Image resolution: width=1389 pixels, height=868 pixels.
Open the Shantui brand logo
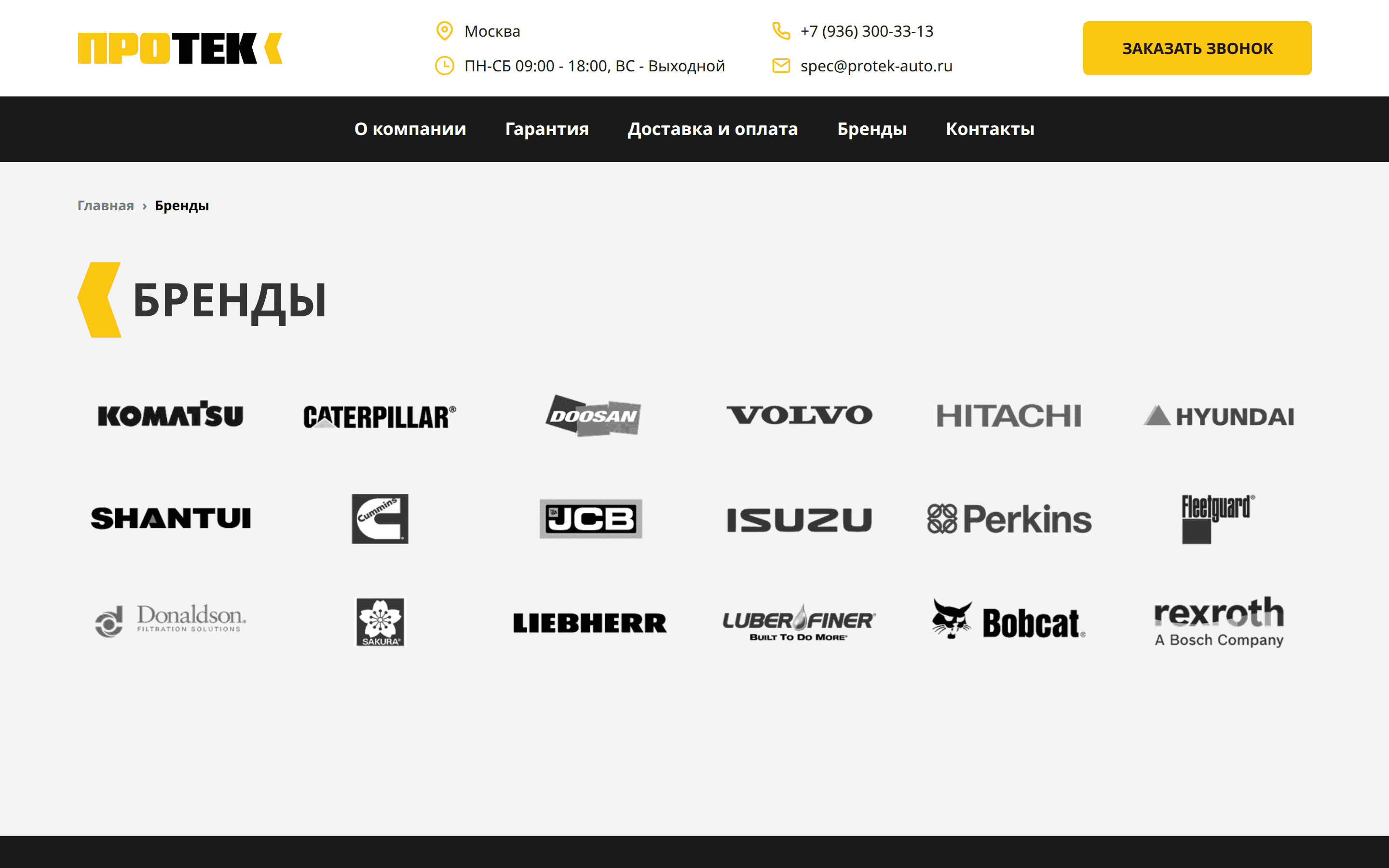tap(170, 518)
